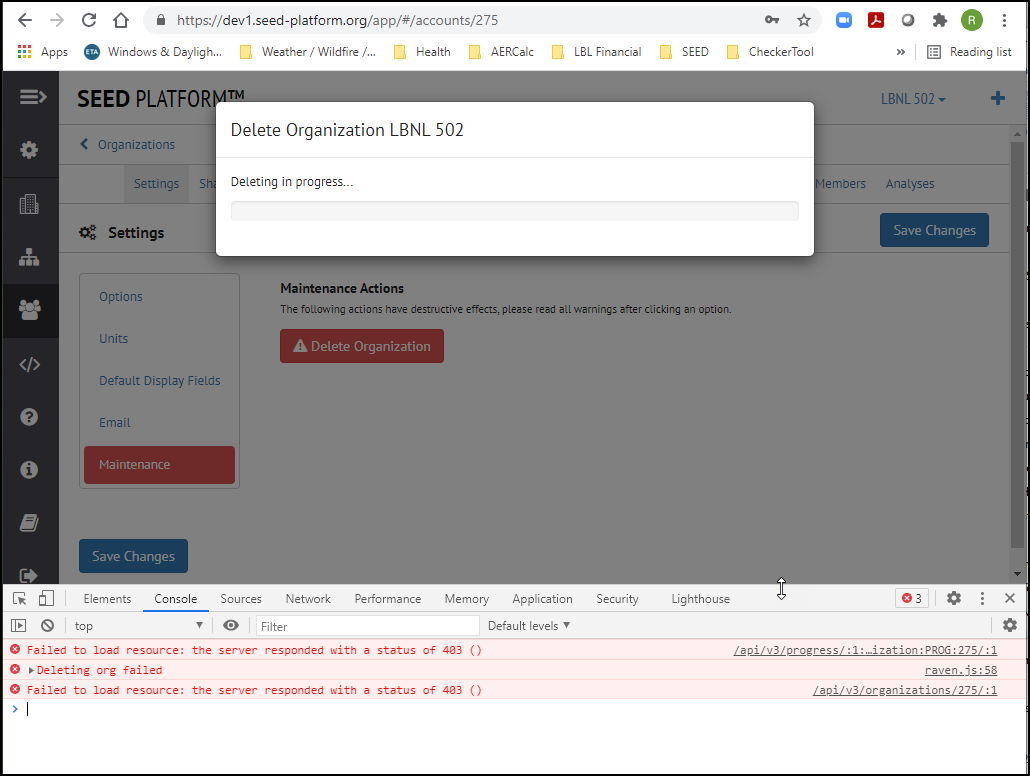
Task: Log out using the exit sidebar icon
Action: coord(31,574)
